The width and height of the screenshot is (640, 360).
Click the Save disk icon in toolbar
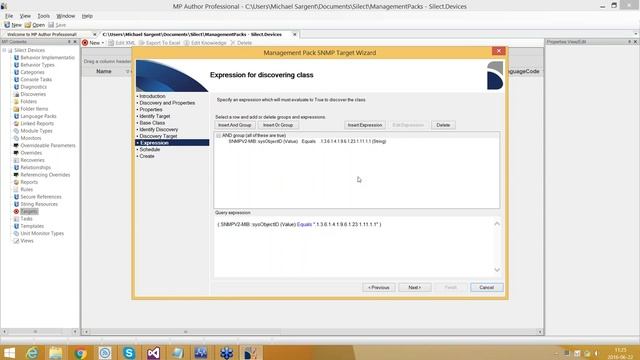[x=51, y=25]
